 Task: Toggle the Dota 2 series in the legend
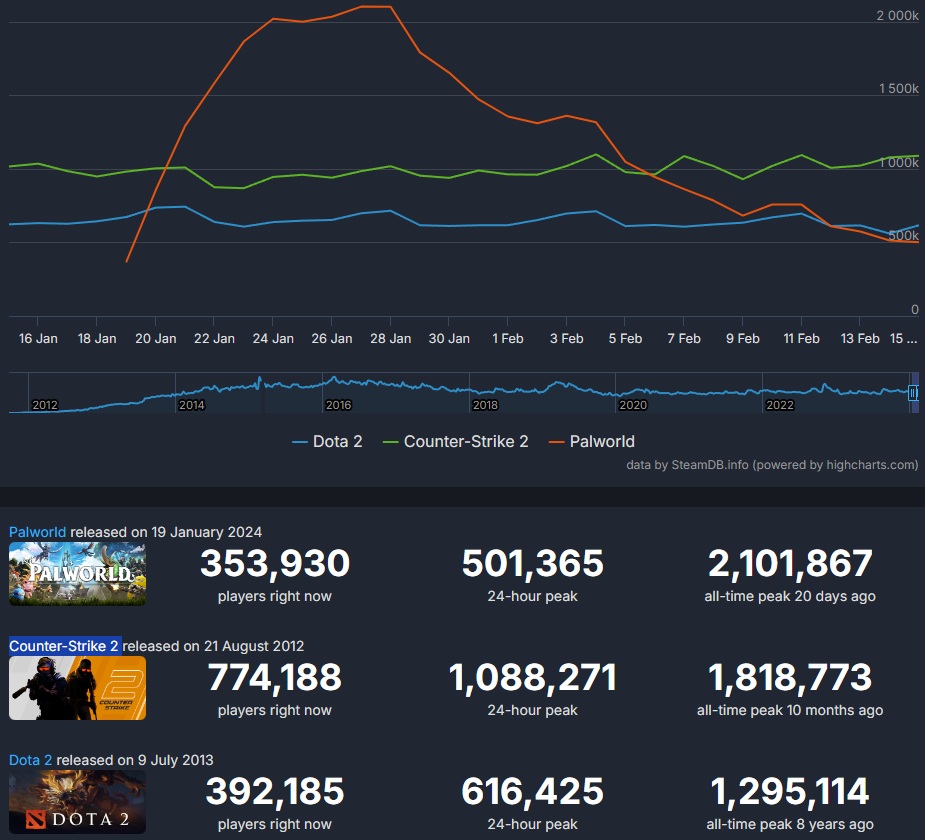coord(327,441)
